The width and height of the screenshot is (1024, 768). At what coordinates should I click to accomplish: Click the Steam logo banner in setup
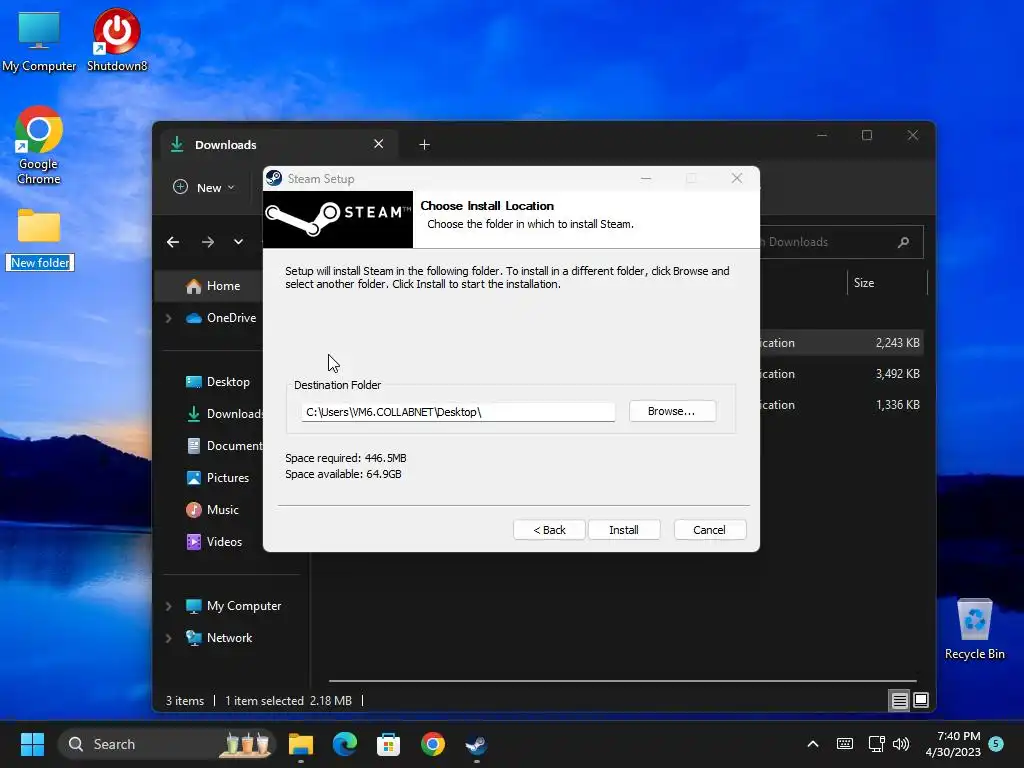[338, 219]
